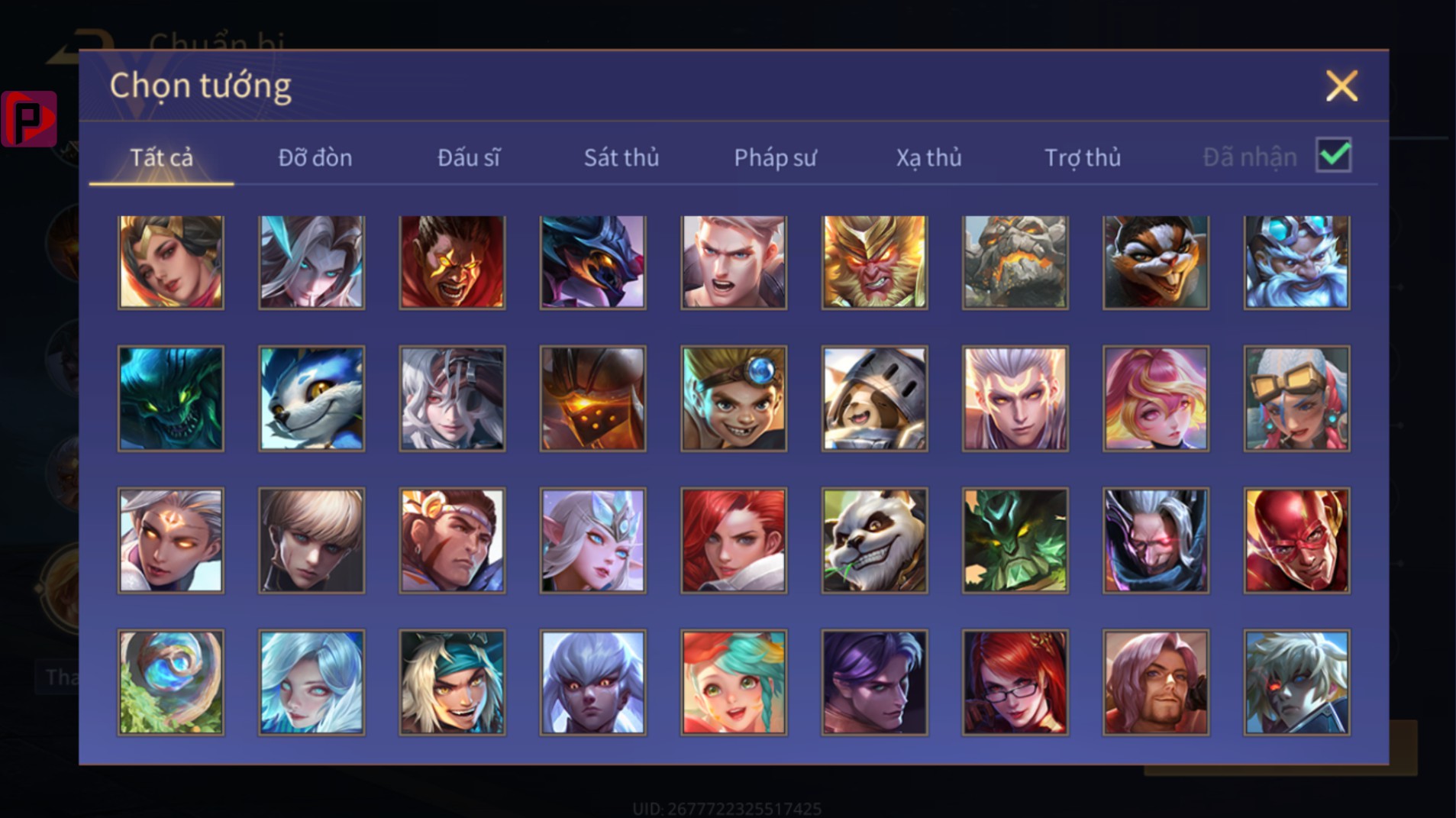The height and width of the screenshot is (818, 1456).
Task: Show the Pháp sư heroes tab
Action: click(x=775, y=157)
